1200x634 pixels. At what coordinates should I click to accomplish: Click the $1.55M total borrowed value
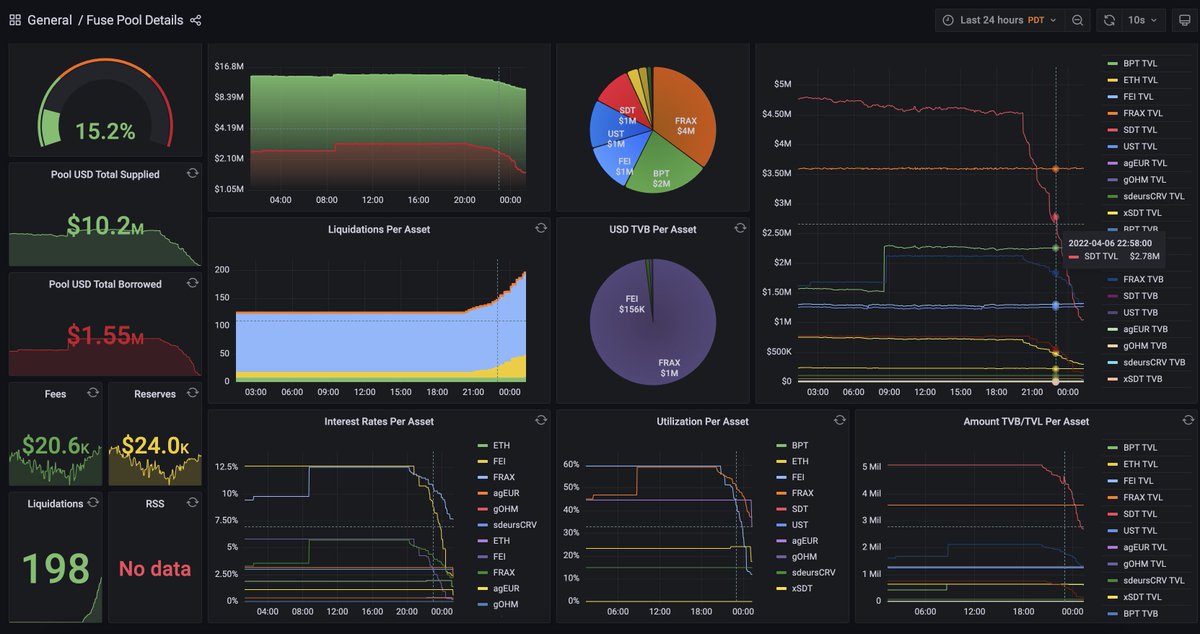(x=105, y=336)
